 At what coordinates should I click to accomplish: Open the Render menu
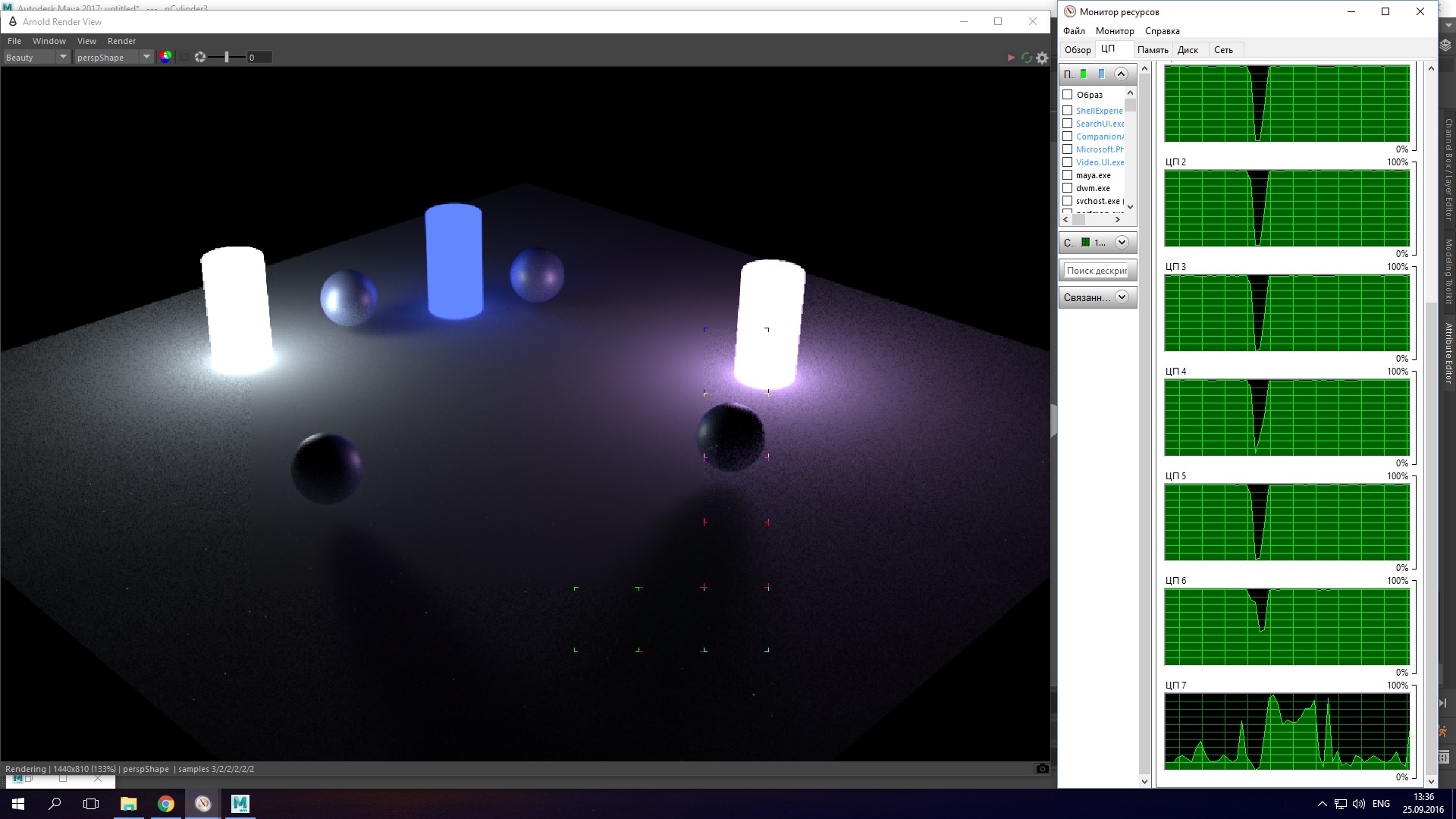[121, 41]
